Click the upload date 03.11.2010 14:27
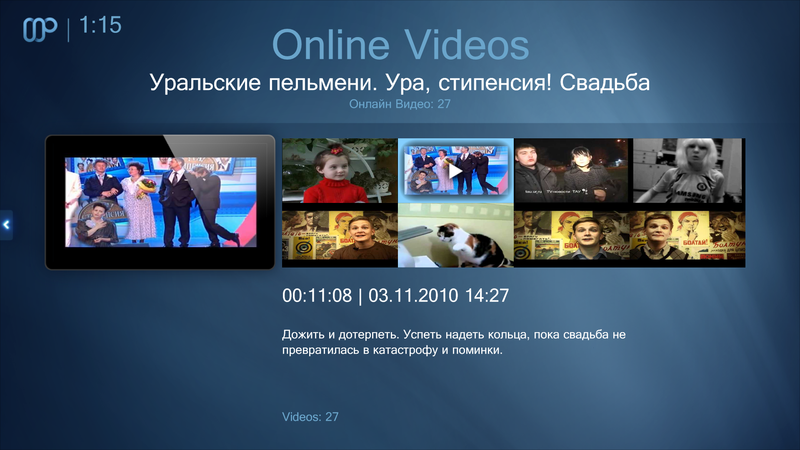 point(440,296)
